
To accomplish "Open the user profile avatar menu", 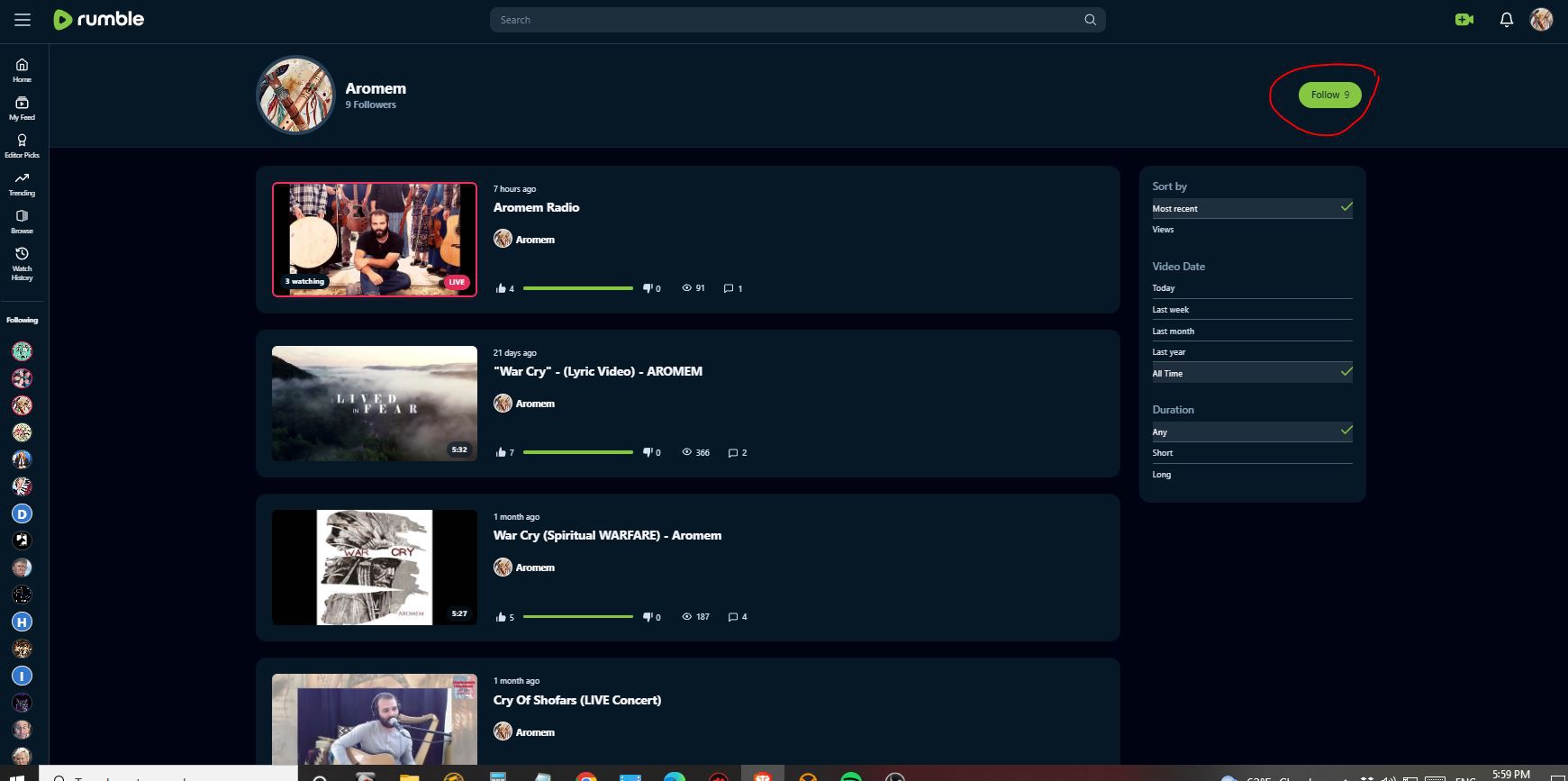I will click(x=1541, y=20).
